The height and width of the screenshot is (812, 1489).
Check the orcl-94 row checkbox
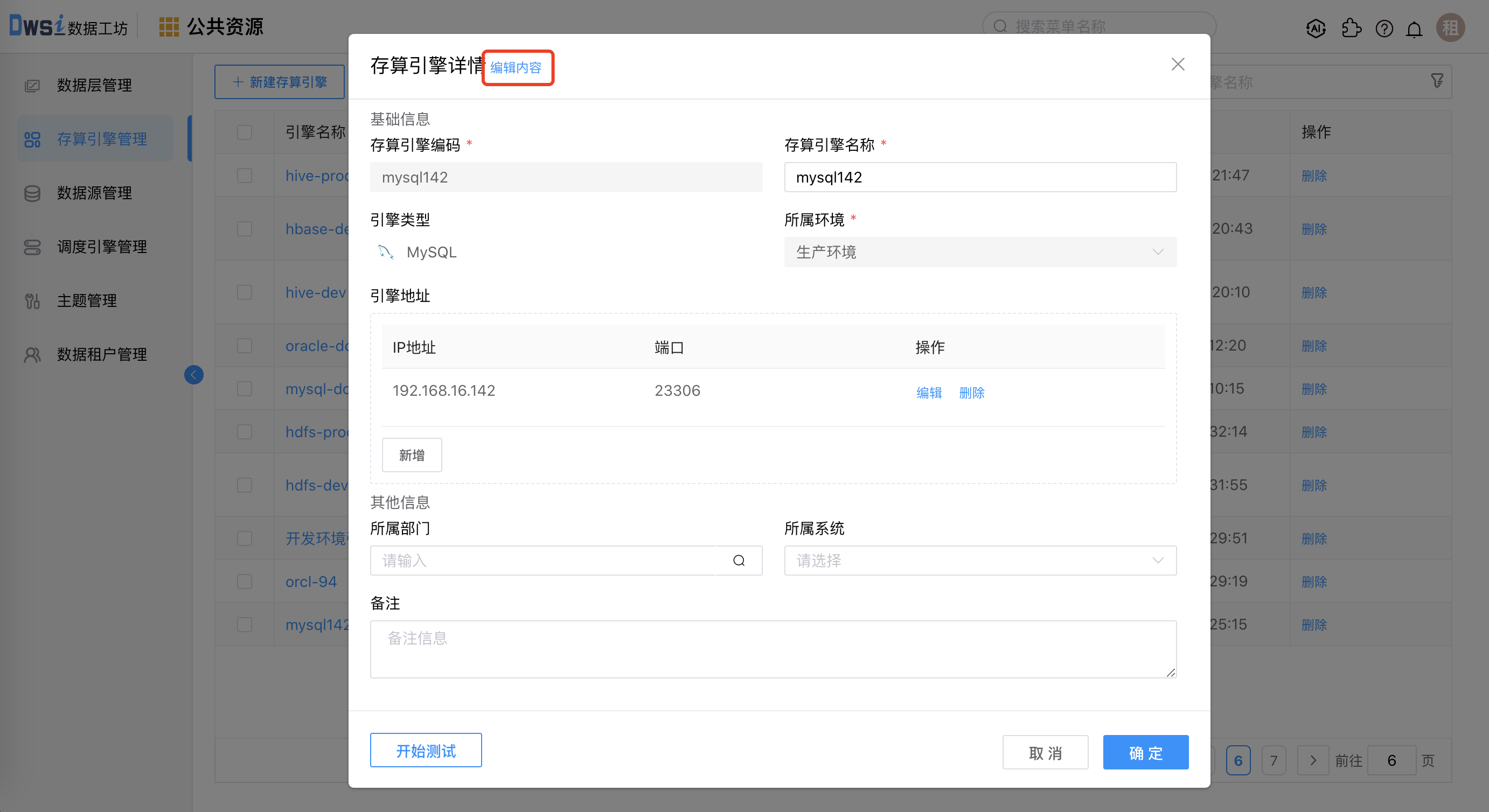[245, 582]
